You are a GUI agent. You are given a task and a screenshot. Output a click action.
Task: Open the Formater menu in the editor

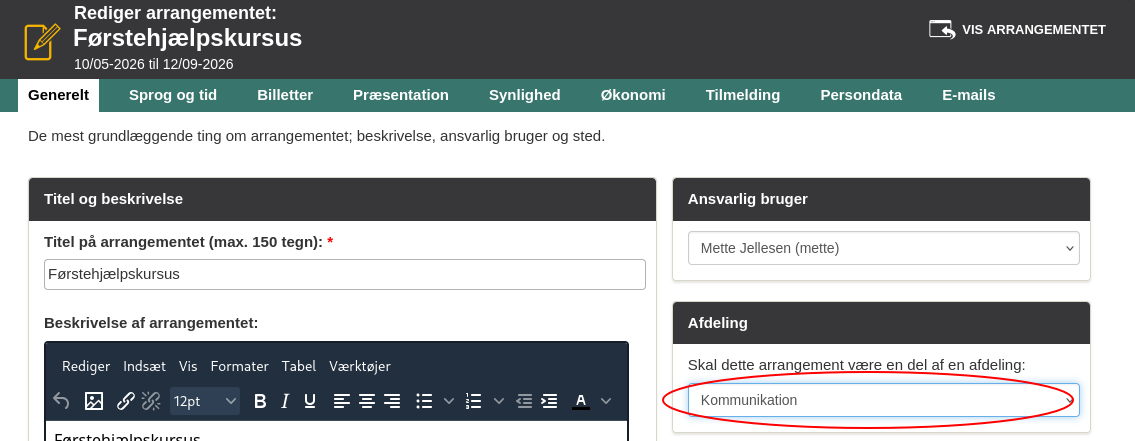click(239, 366)
